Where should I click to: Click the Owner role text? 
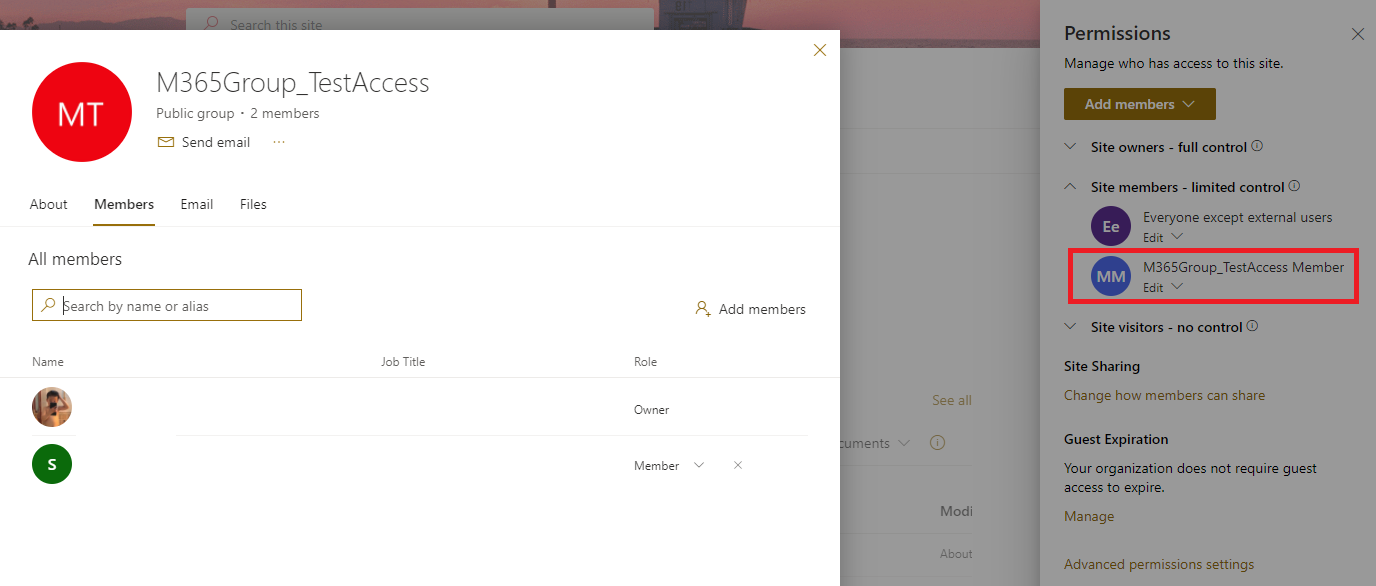pyautogui.click(x=651, y=409)
